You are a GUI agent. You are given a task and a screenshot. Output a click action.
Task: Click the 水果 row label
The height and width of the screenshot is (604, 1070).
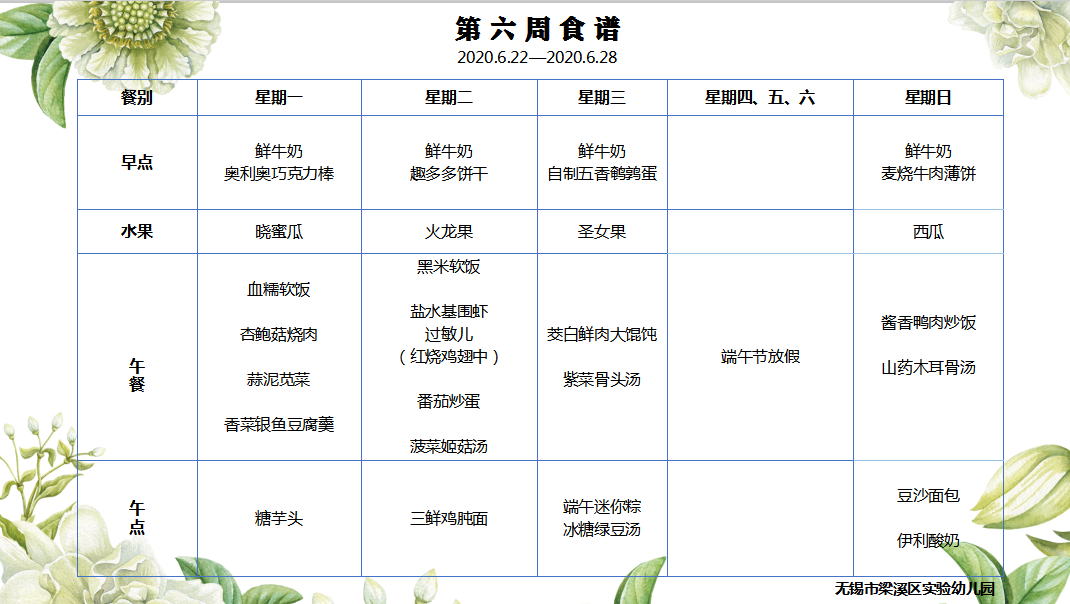(136, 231)
